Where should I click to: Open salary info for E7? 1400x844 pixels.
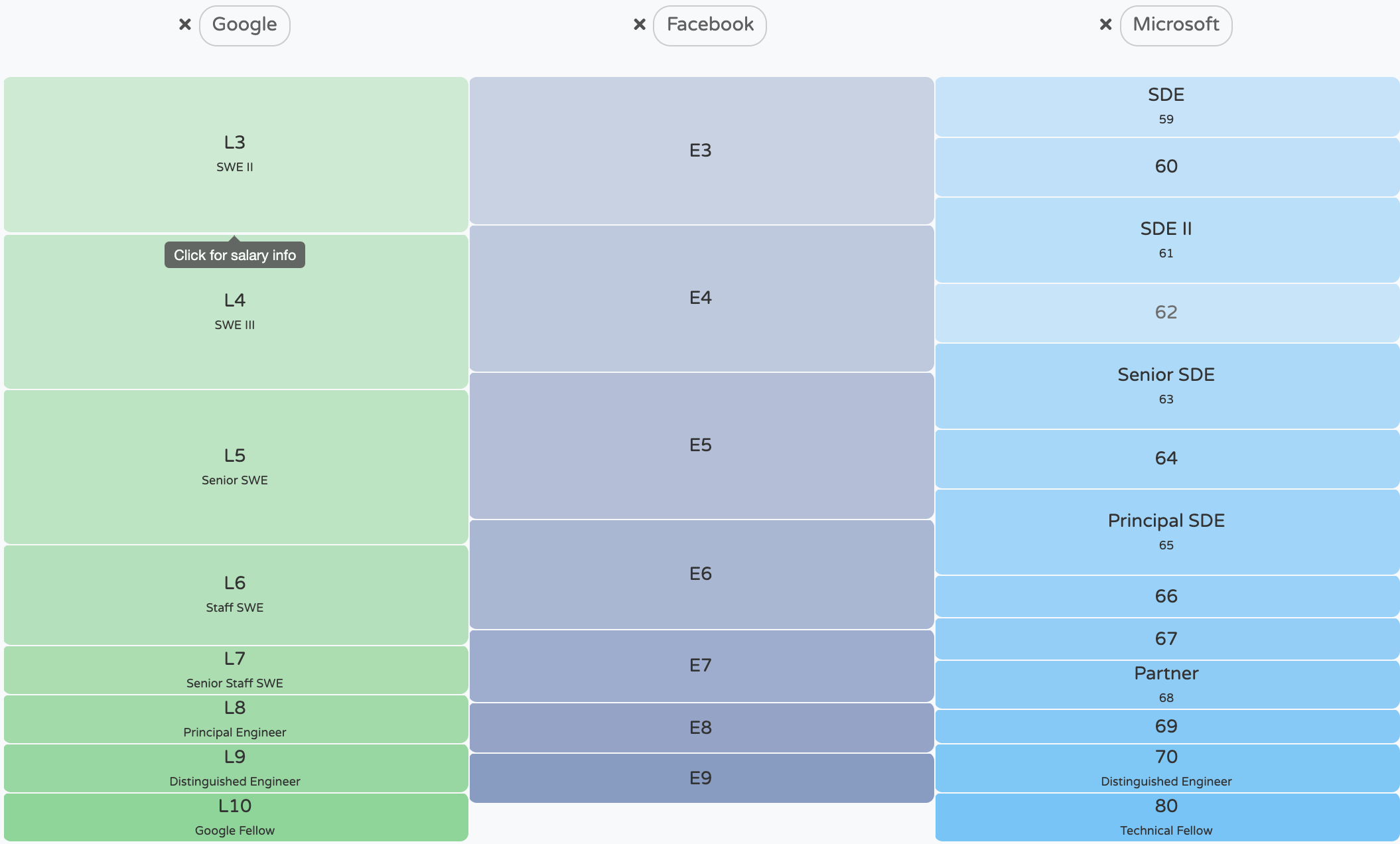(x=701, y=666)
